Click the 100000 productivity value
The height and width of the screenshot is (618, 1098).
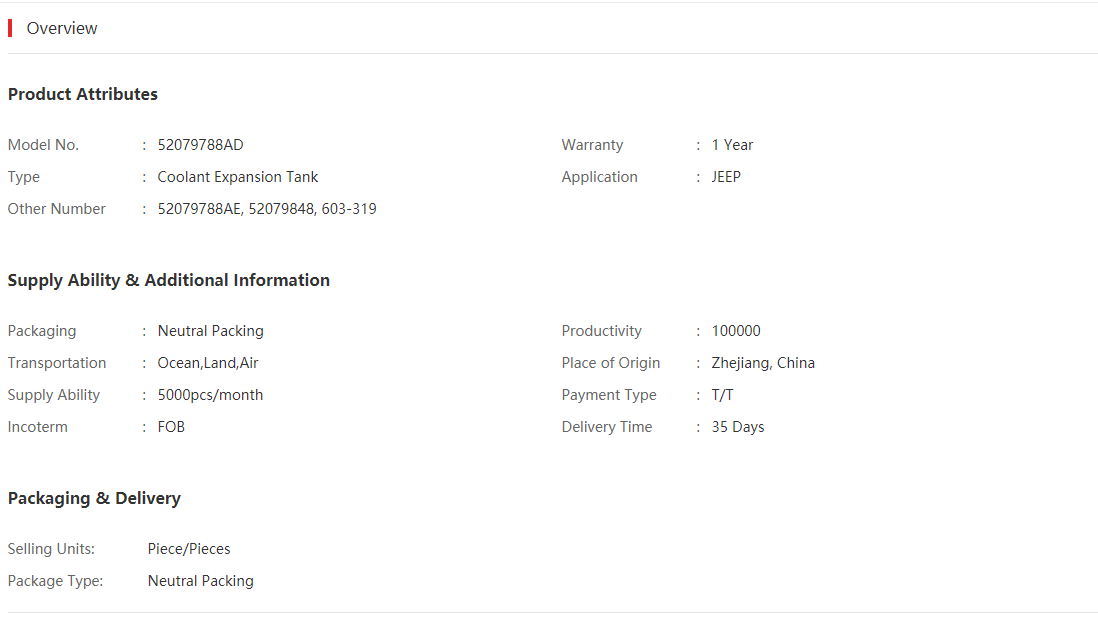coord(736,331)
